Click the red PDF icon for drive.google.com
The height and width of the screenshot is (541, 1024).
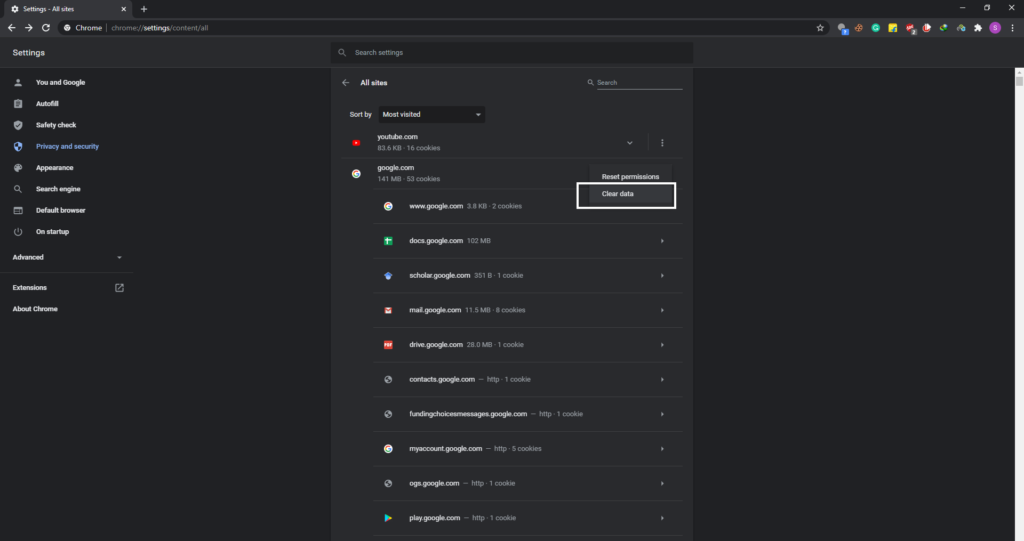point(388,345)
